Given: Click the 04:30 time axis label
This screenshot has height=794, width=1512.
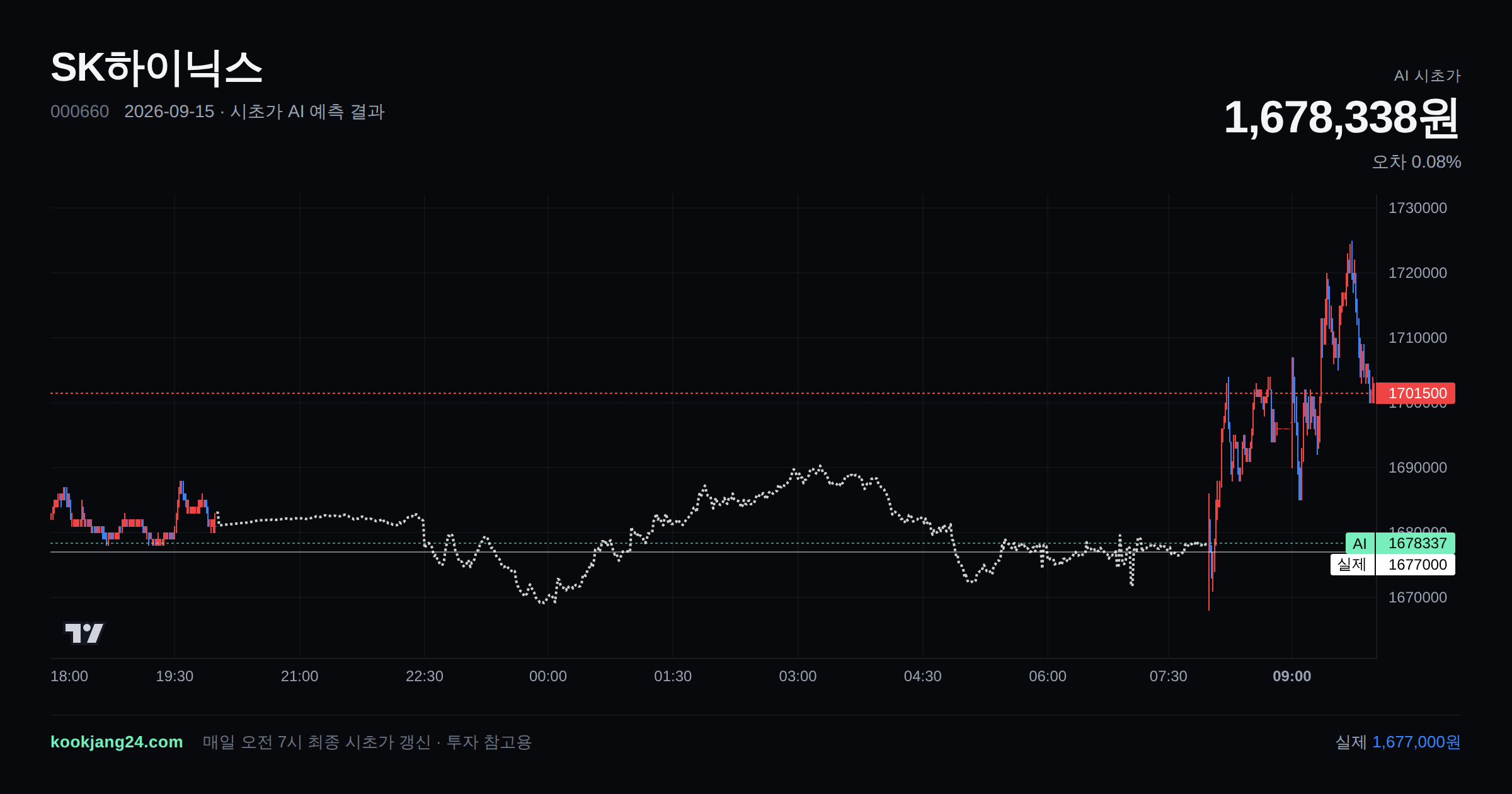Looking at the screenshot, I should (923, 676).
